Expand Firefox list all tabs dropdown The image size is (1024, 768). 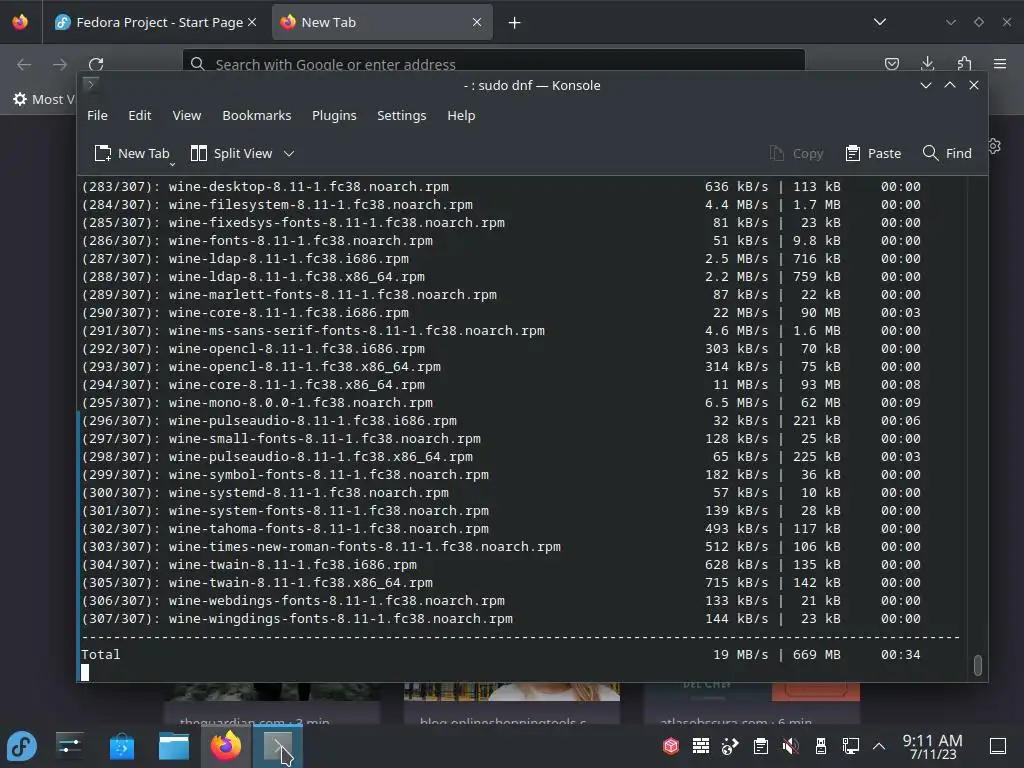(880, 22)
